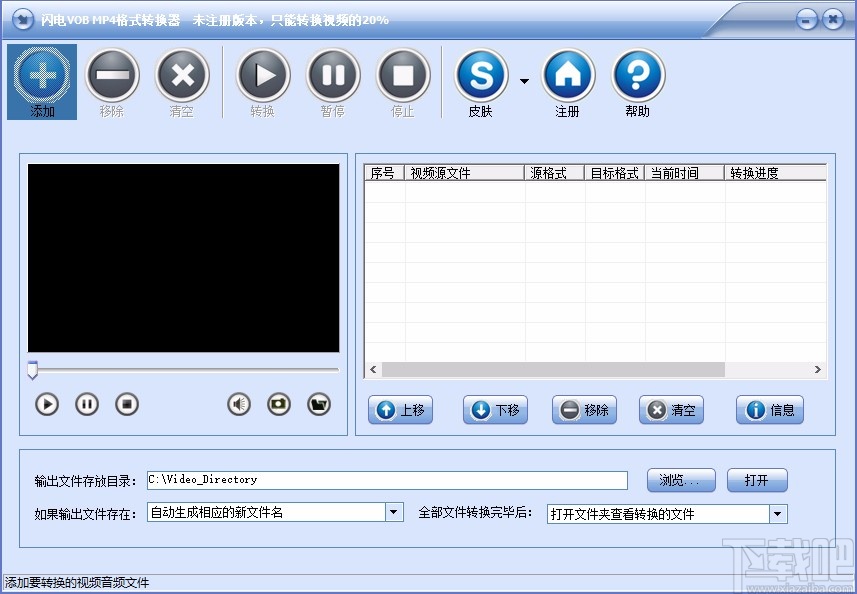Pause preview playback below the video area
The width and height of the screenshot is (857, 594).
(x=87, y=404)
